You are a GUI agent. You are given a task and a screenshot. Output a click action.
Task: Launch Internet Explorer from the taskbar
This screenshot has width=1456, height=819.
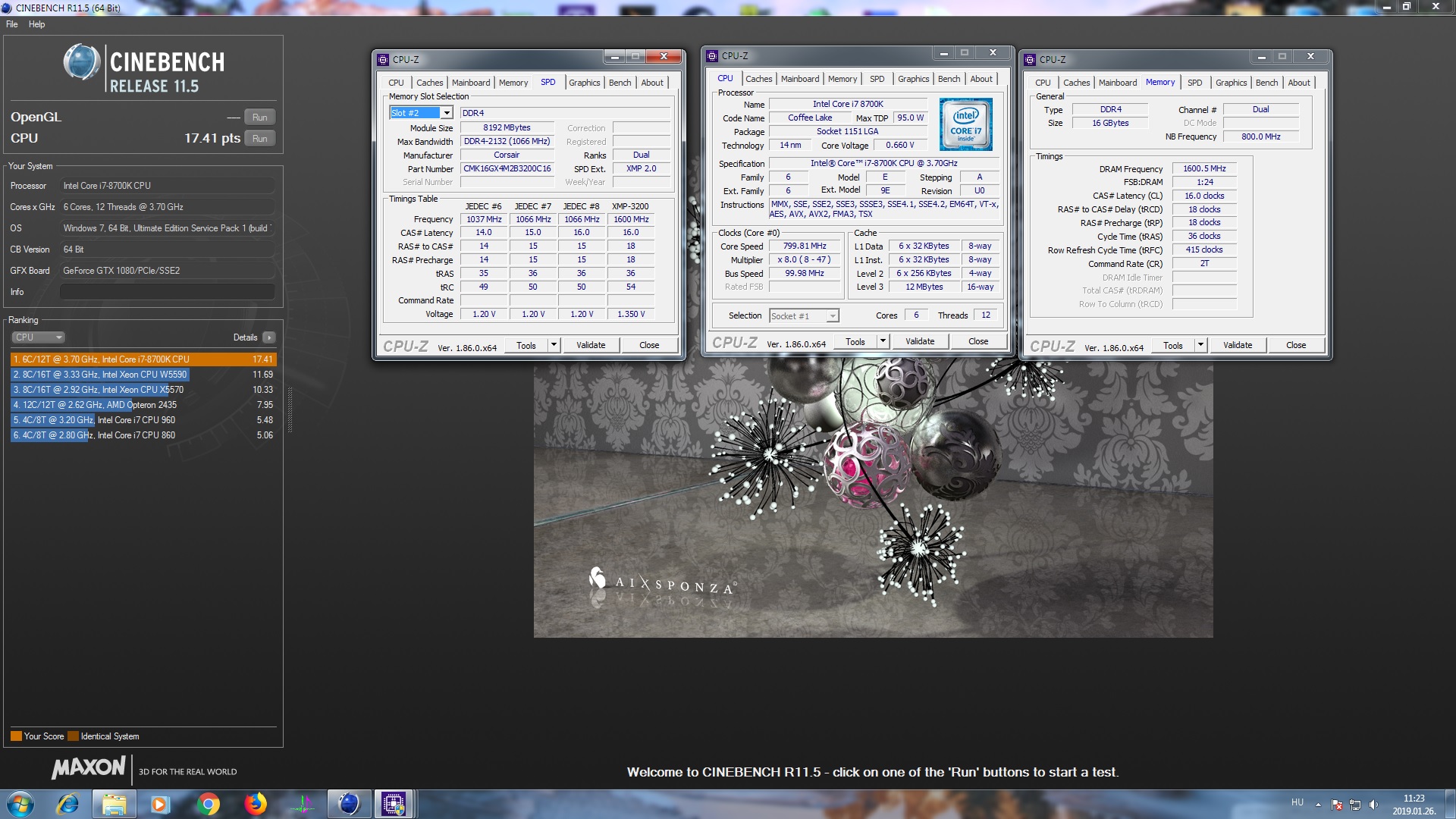point(67,804)
